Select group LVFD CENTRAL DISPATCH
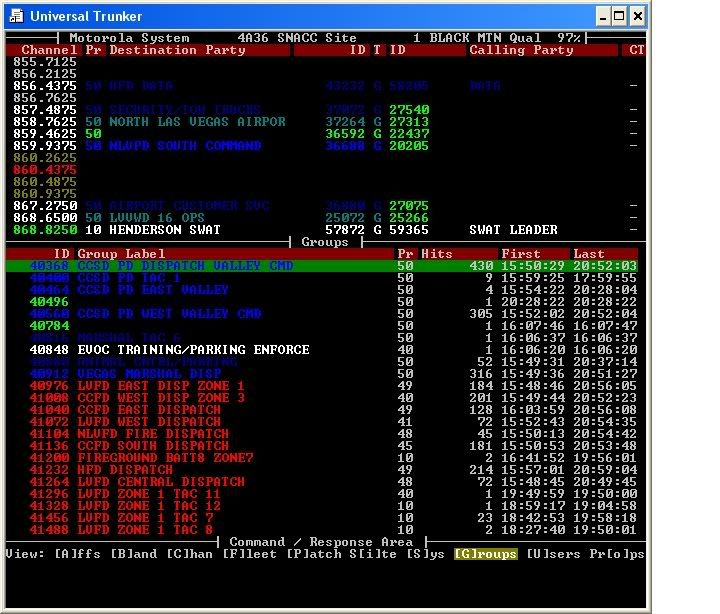The height and width of the screenshot is (614, 720). coord(322,481)
